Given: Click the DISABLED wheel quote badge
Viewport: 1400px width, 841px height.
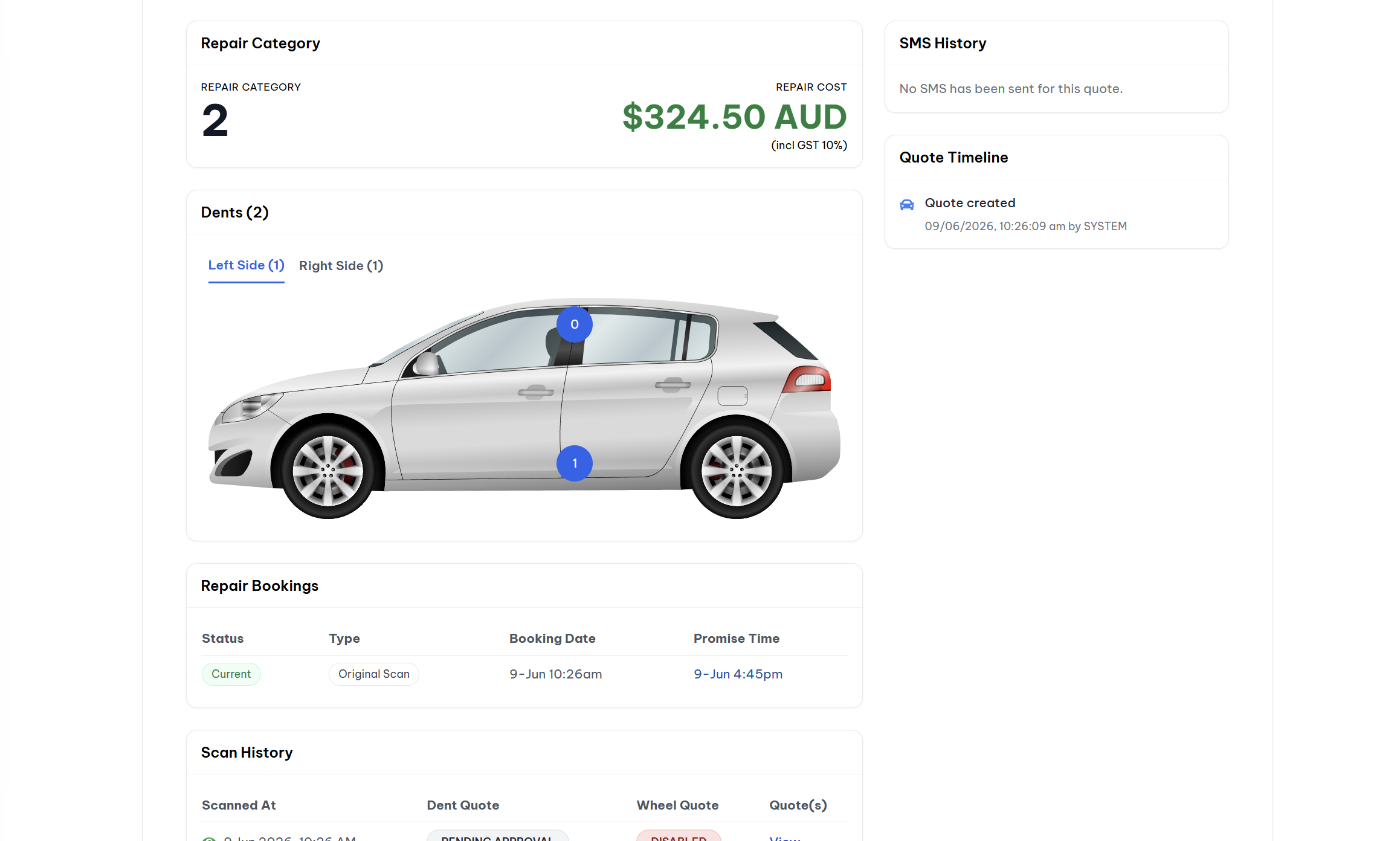Looking at the screenshot, I should click(x=678, y=836).
